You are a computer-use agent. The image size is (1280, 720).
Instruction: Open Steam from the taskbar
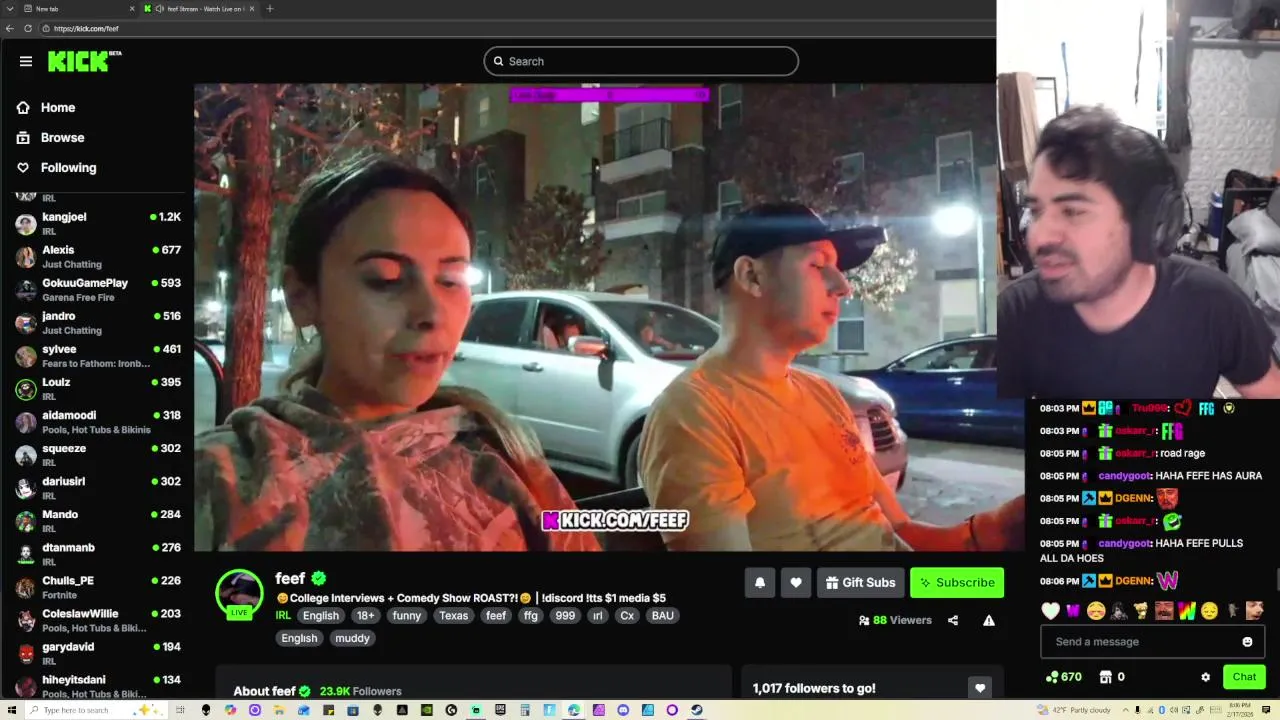[x=697, y=710]
